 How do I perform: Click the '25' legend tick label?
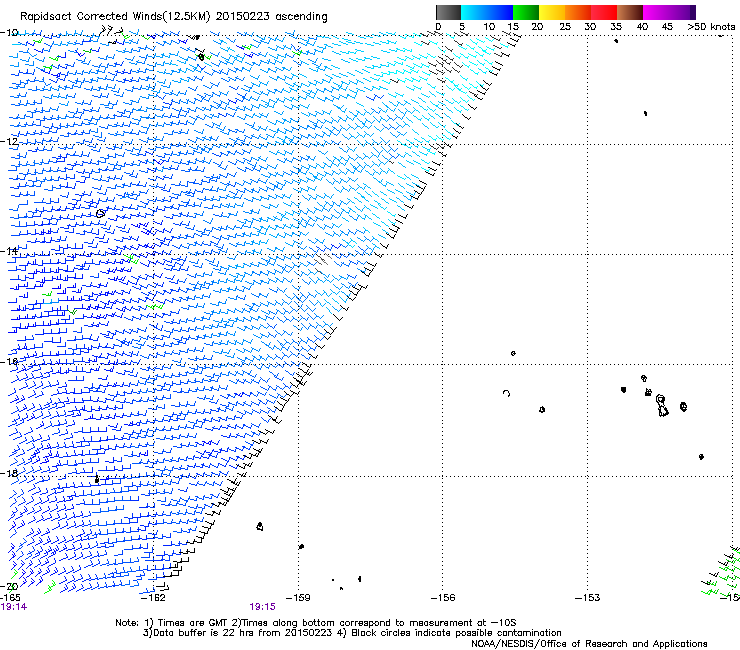click(x=565, y=27)
